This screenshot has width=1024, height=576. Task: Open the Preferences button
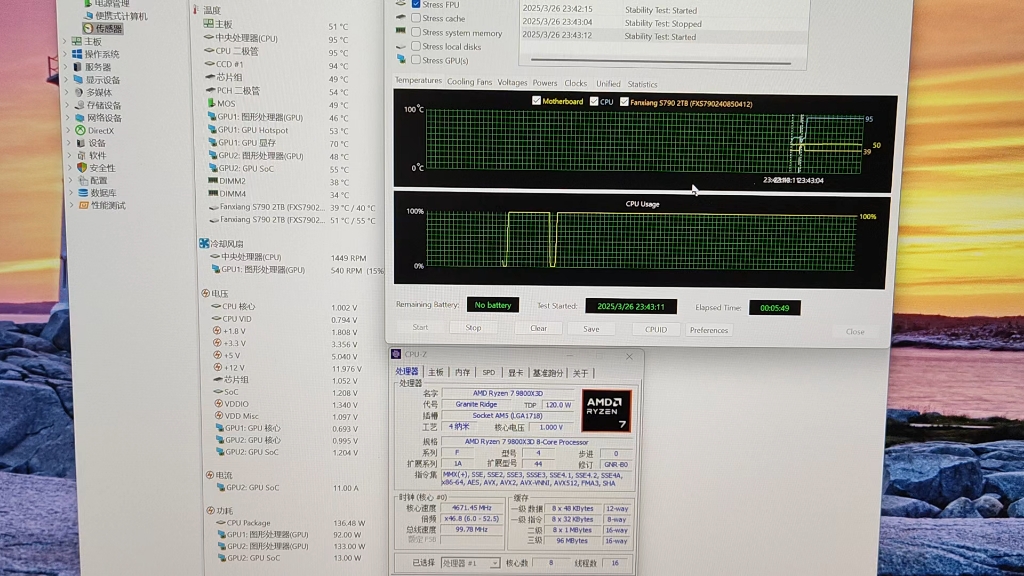709,330
